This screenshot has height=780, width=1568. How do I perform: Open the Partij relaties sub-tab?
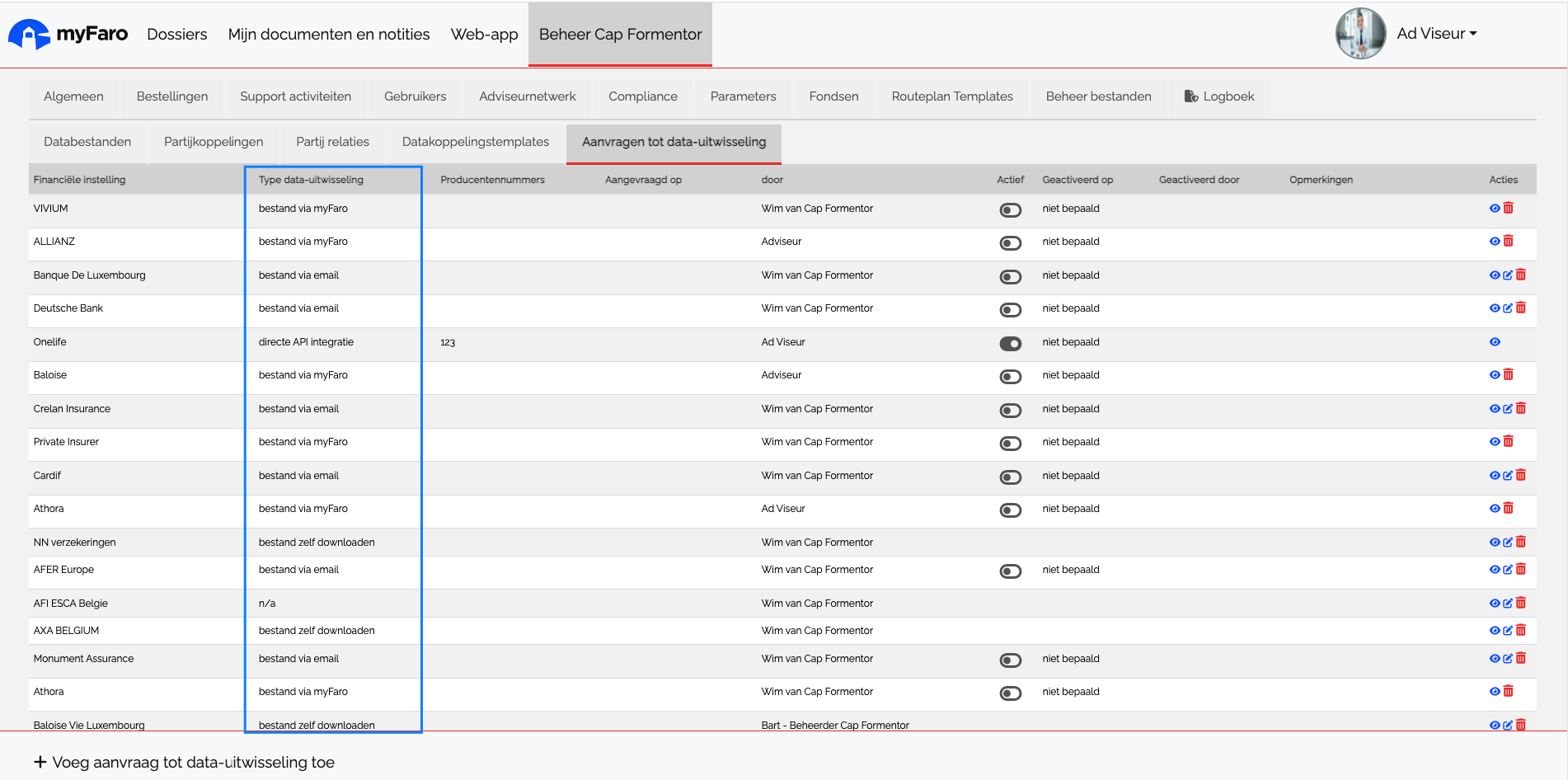(x=332, y=142)
